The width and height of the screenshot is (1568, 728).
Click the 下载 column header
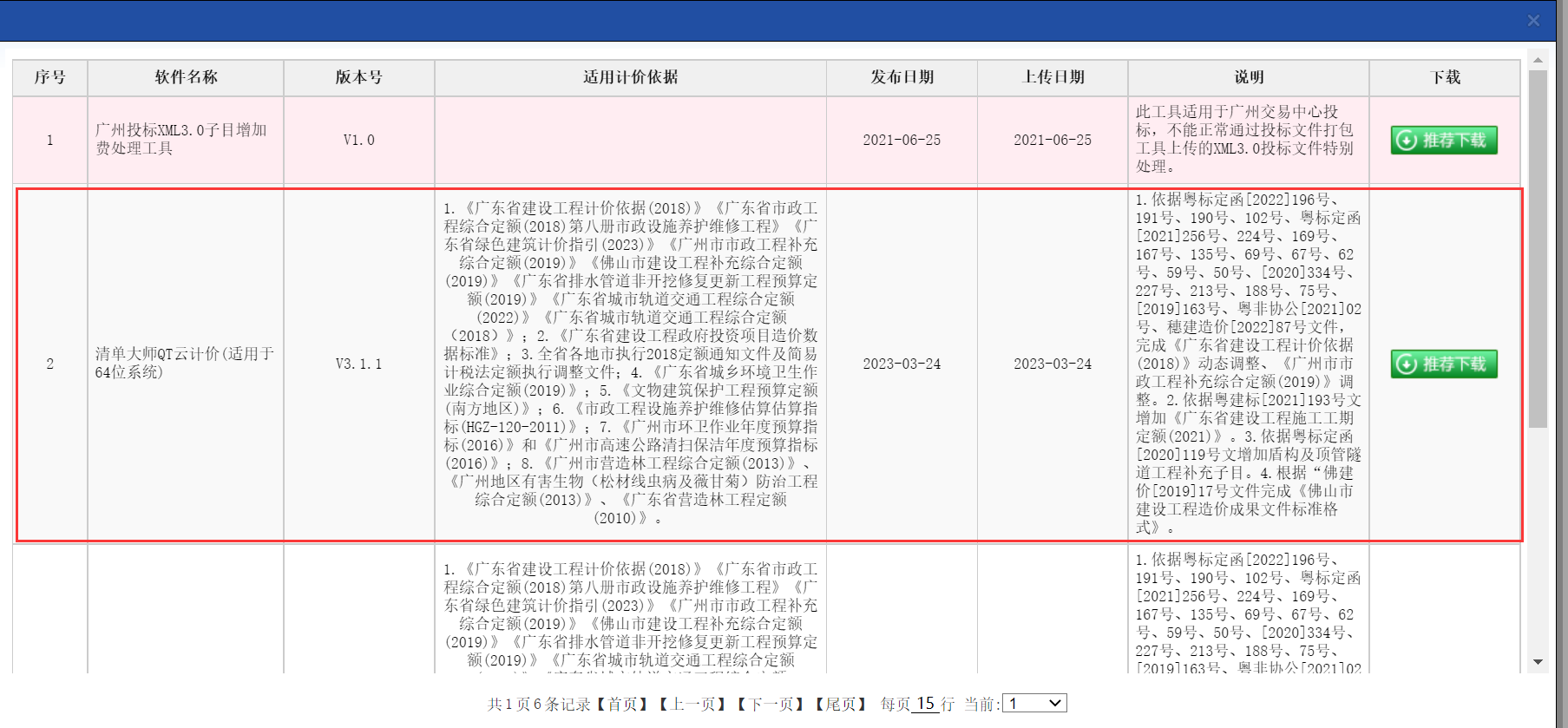pyautogui.click(x=1445, y=77)
